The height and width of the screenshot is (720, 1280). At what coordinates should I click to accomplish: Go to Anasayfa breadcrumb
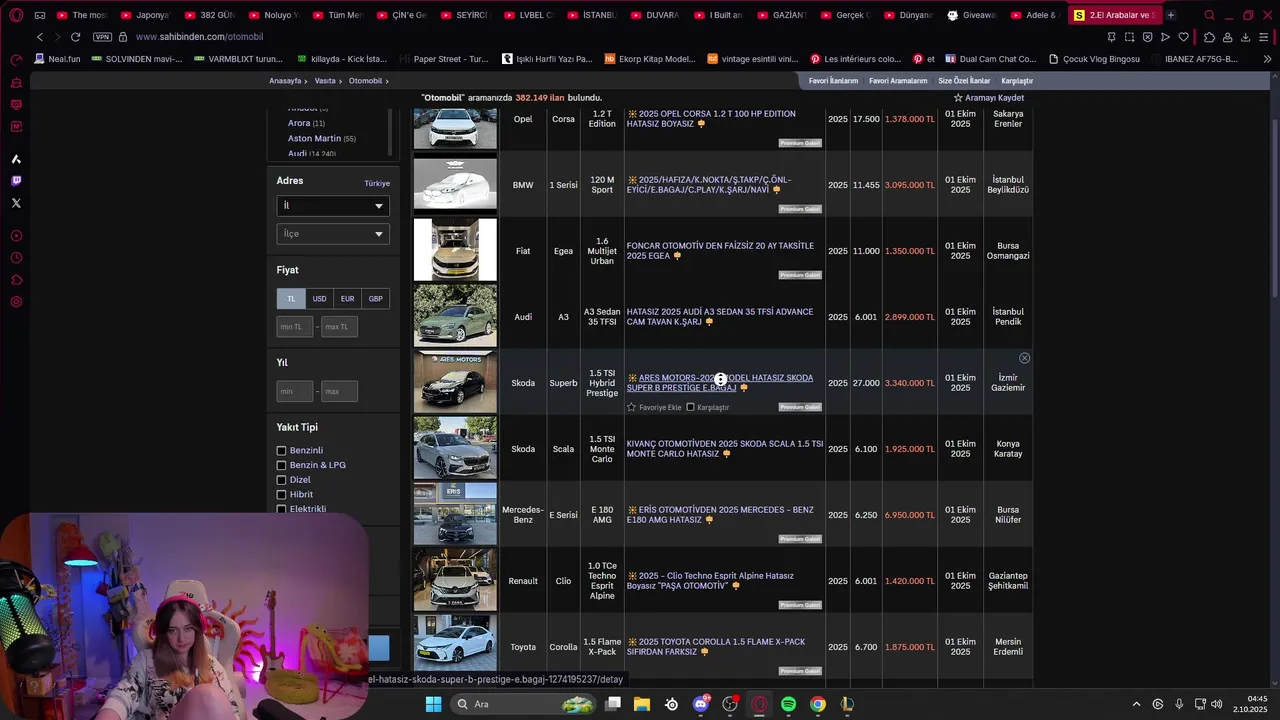285,81
